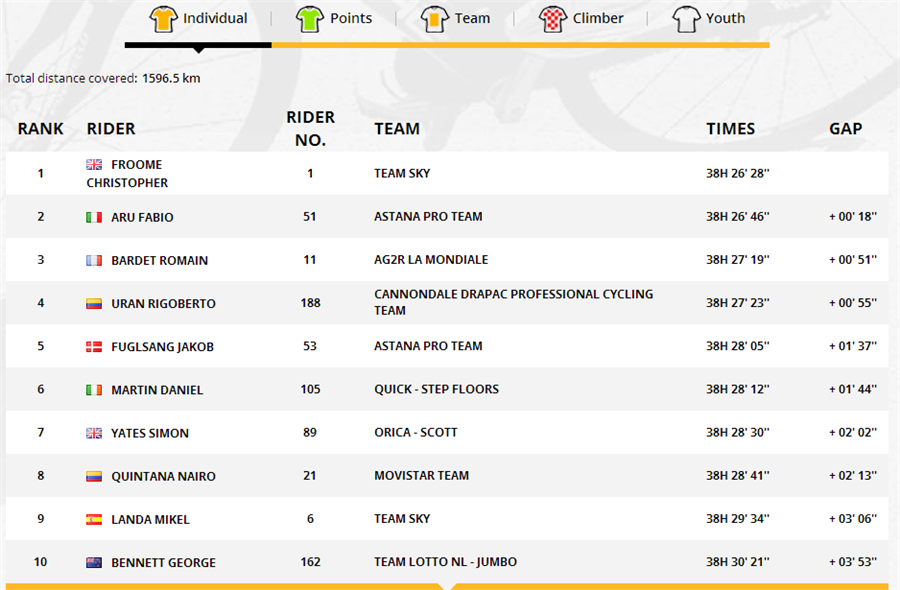Select rider BENNETT GEORGE

[x=164, y=563]
